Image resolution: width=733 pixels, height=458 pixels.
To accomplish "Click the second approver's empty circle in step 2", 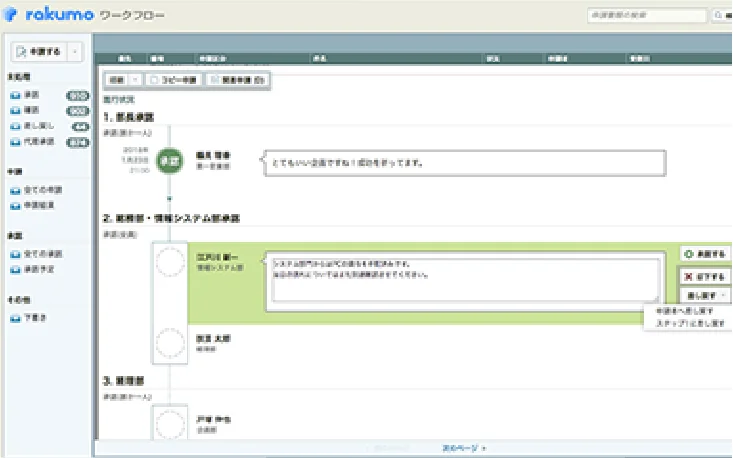I will tap(170, 343).
